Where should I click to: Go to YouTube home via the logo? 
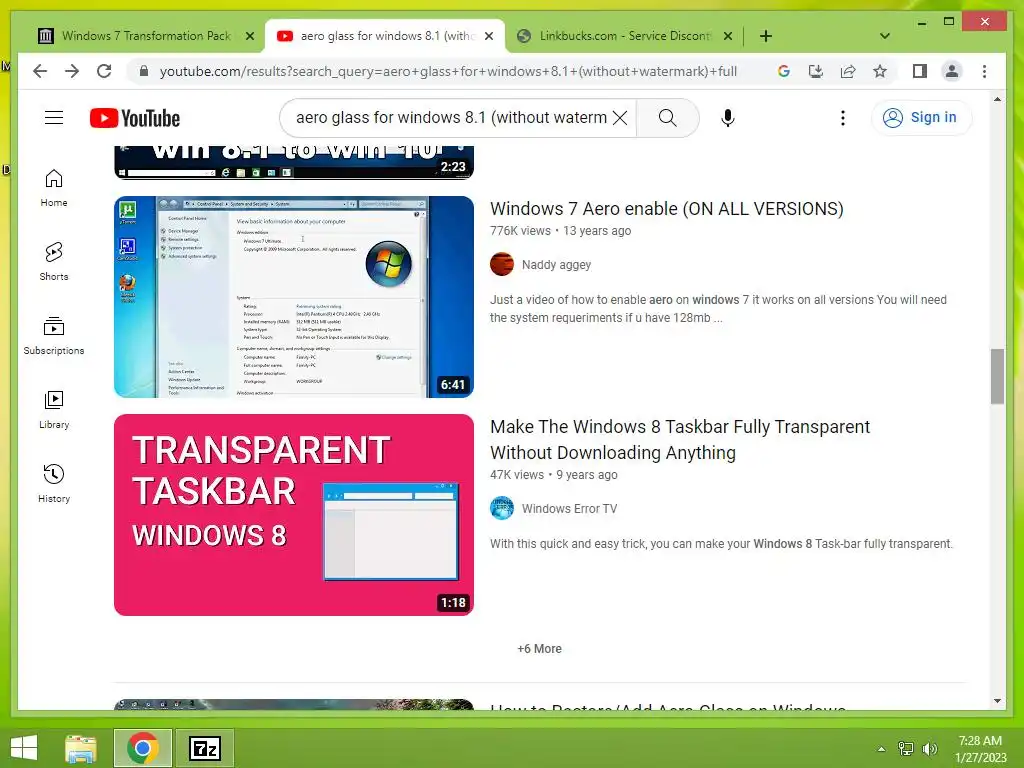pyautogui.click(x=135, y=118)
